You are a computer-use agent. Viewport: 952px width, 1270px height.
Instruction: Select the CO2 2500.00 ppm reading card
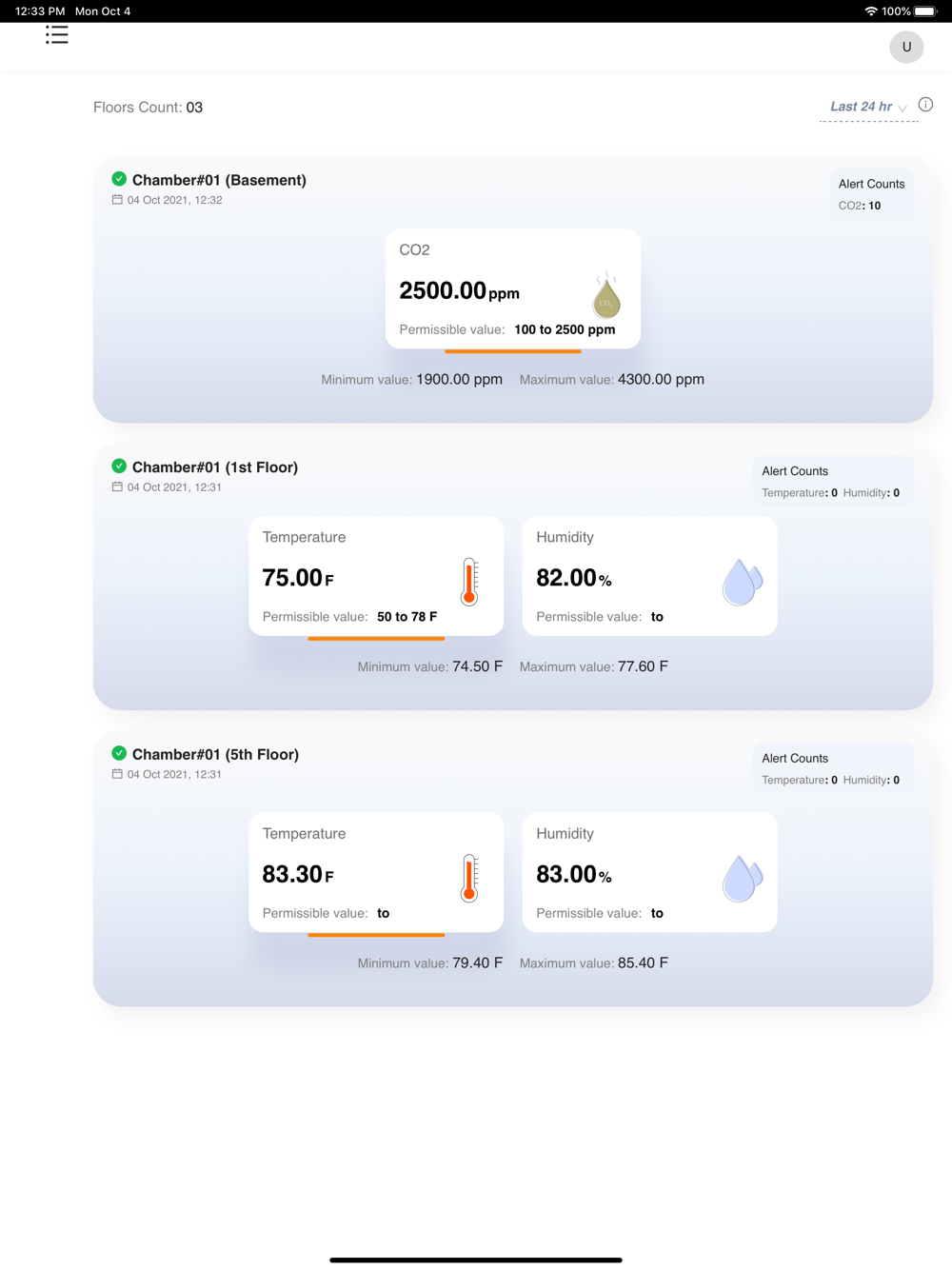point(513,288)
